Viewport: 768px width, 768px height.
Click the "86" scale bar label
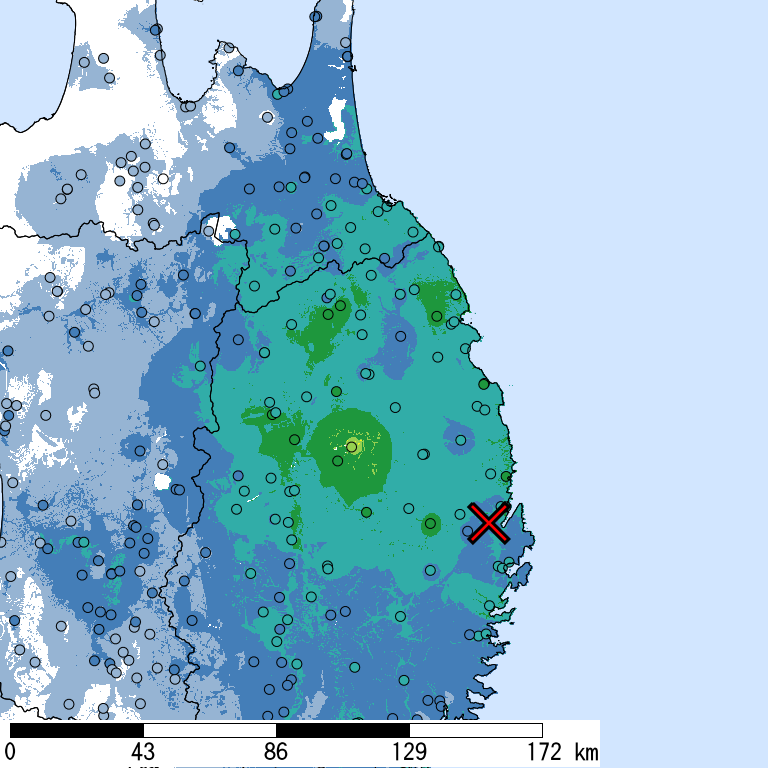(276, 751)
